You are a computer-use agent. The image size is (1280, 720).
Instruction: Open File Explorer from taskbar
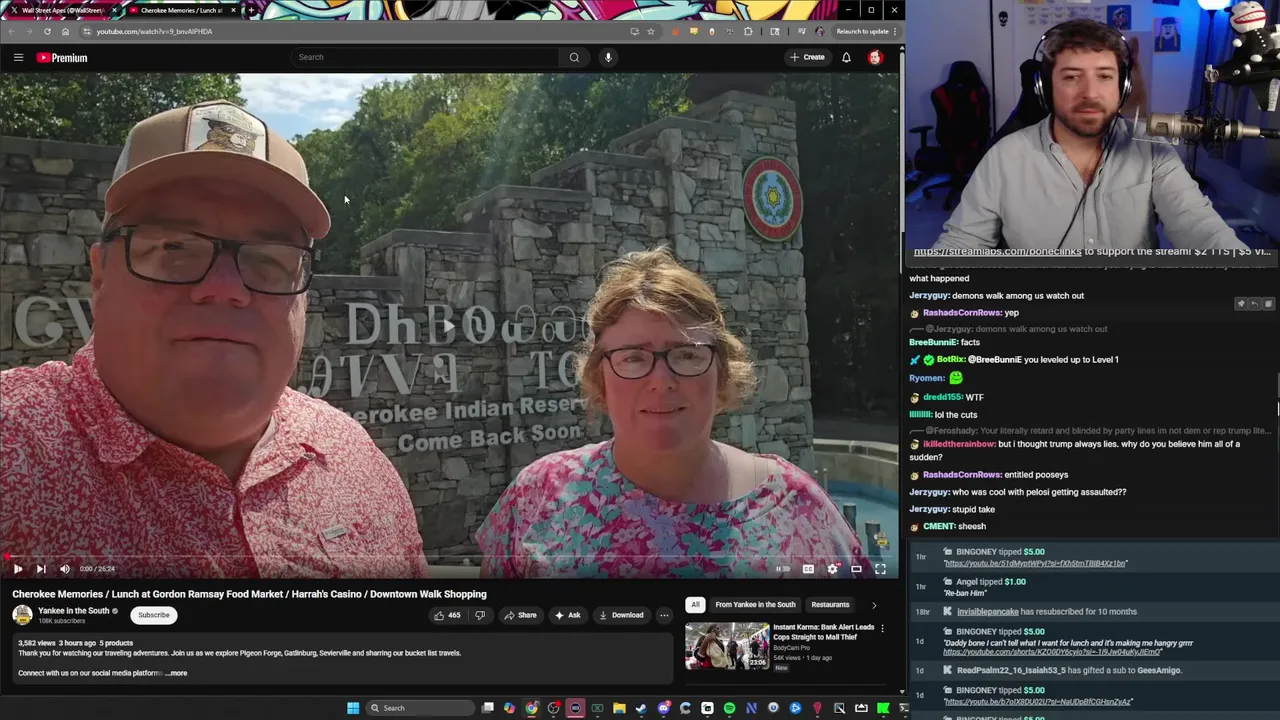619,708
